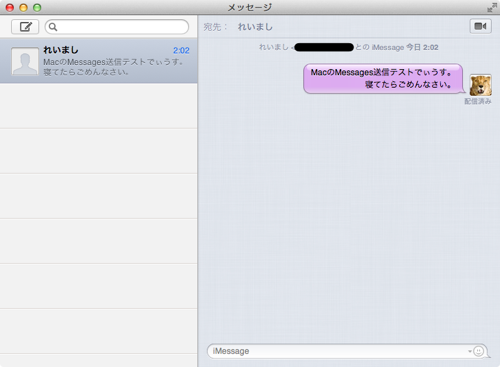Click the search field in the sidebar
The width and height of the screenshot is (500, 367).
point(117,27)
